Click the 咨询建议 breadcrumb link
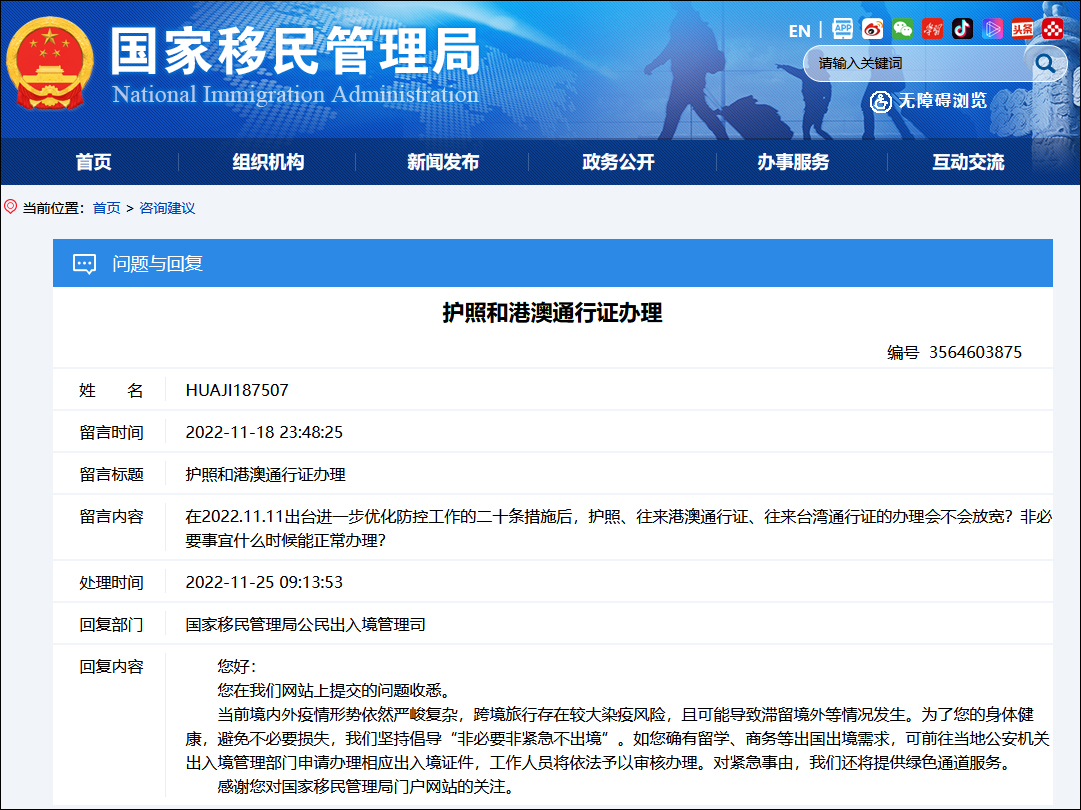 [x=167, y=208]
